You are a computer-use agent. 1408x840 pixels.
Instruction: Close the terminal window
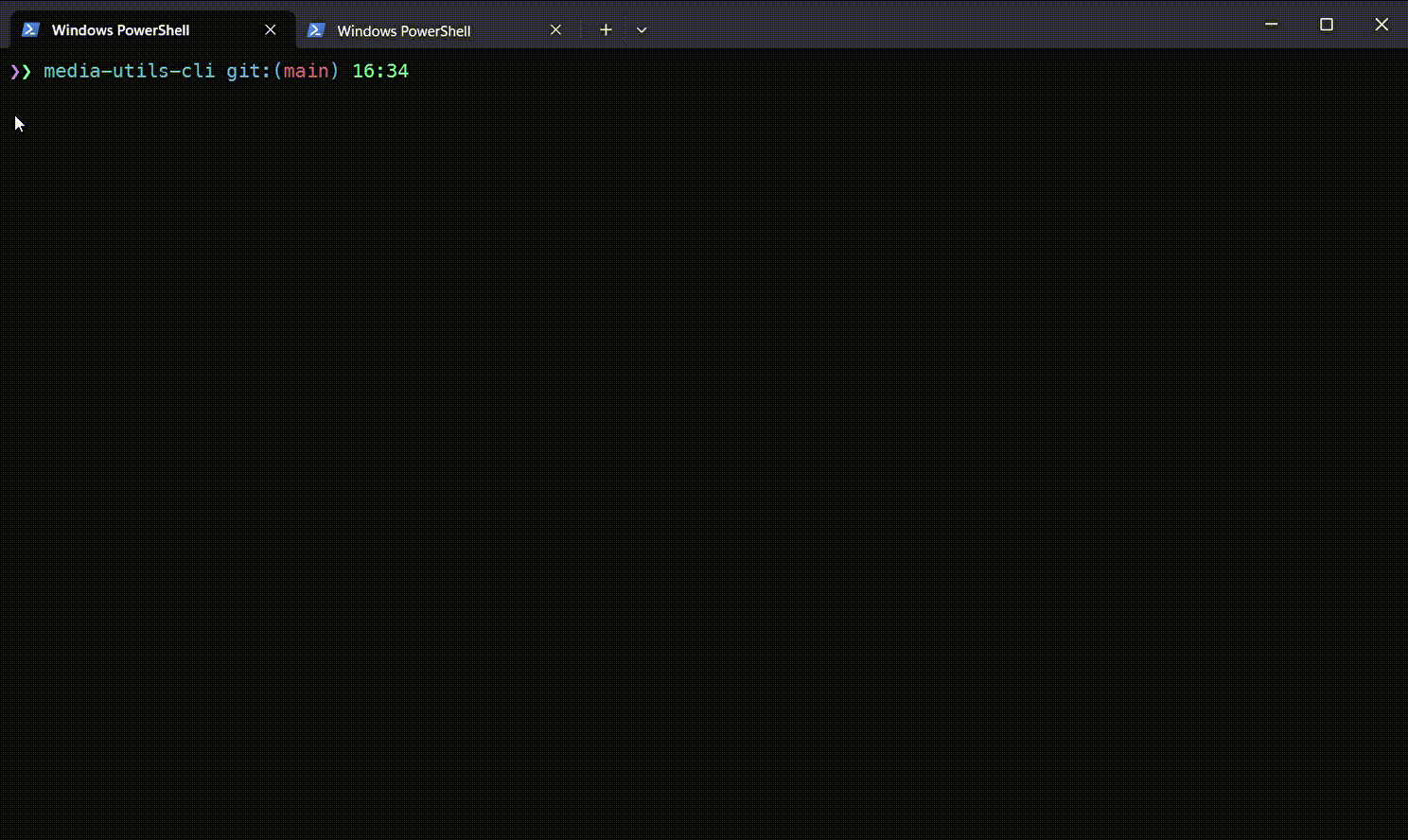tap(1382, 25)
